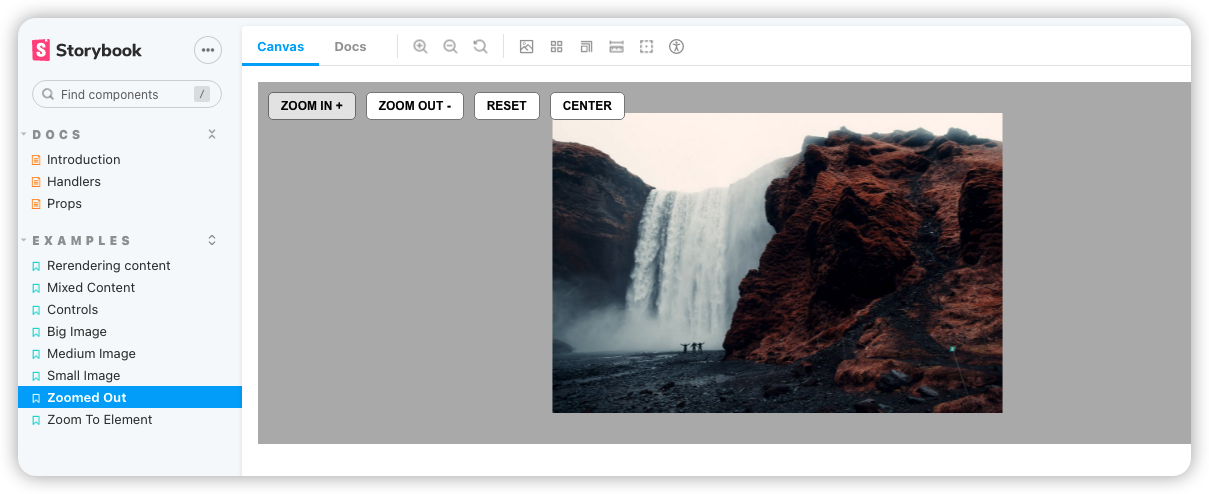Open the accessibility vision simulator icon

click(677, 47)
